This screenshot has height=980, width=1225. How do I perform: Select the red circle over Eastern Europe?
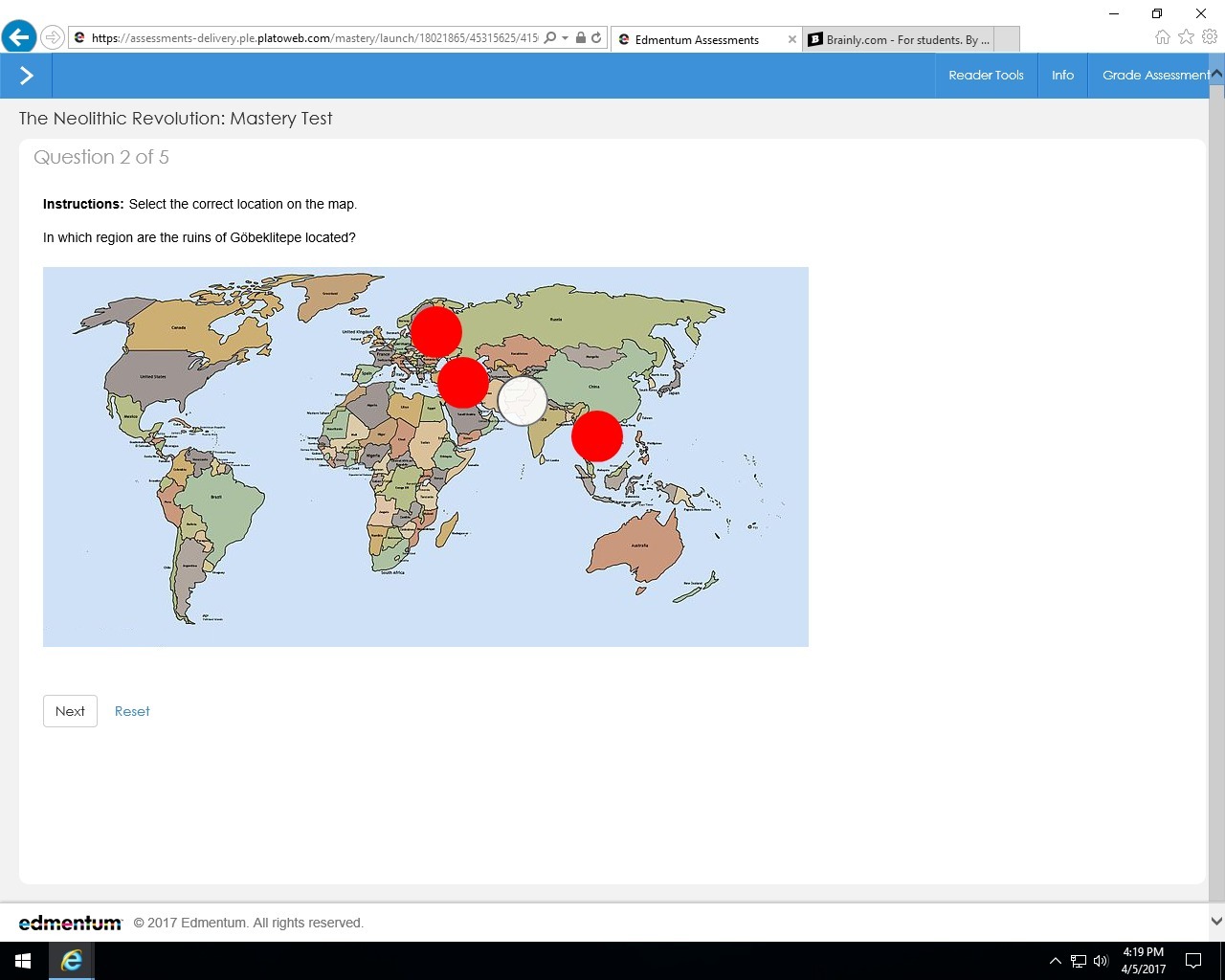tap(436, 331)
